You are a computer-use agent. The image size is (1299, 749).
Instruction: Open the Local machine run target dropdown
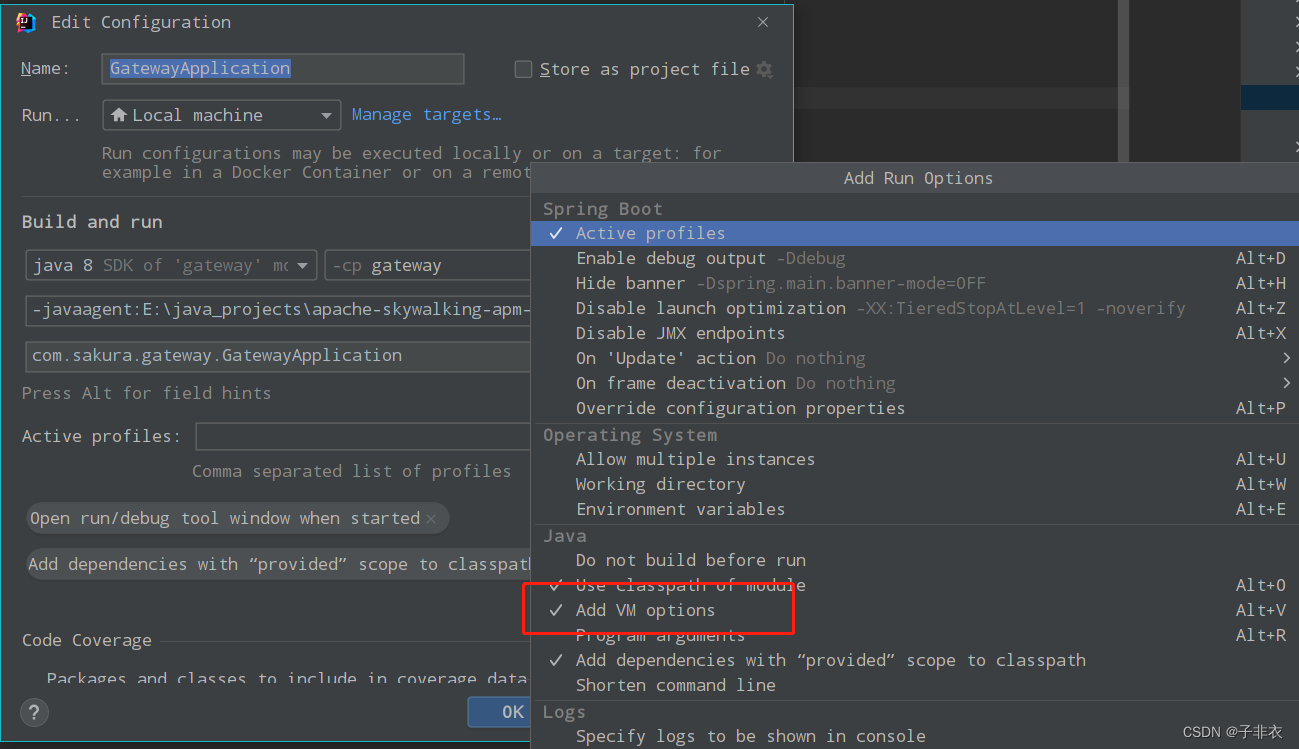coord(222,115)
